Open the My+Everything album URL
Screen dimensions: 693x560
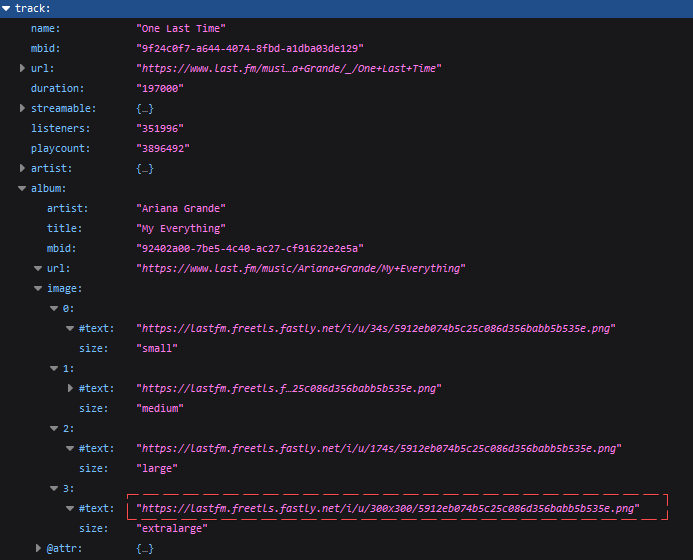(301, 268)
